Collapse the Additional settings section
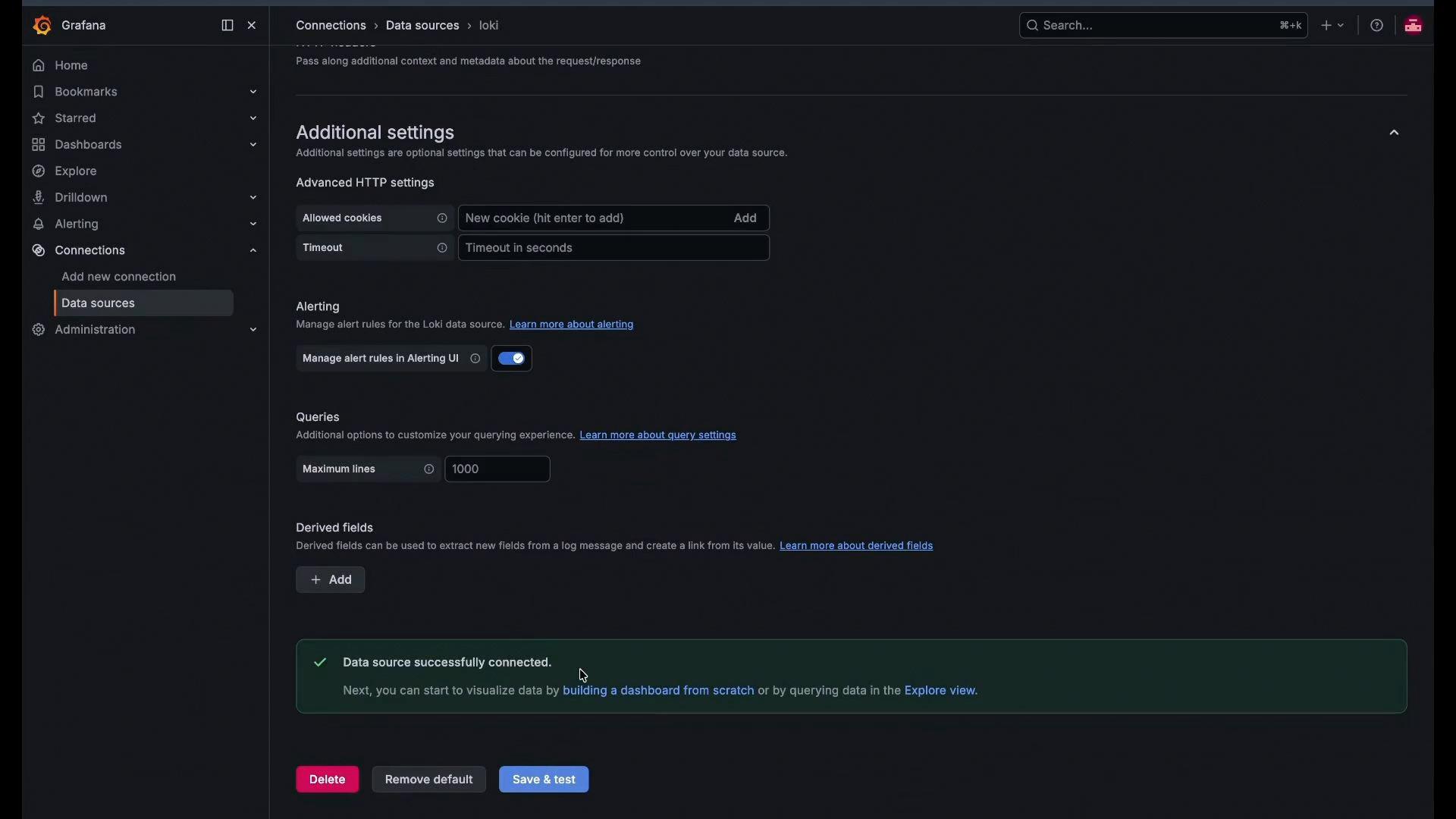The image size is (1456, 819). 1394,133
